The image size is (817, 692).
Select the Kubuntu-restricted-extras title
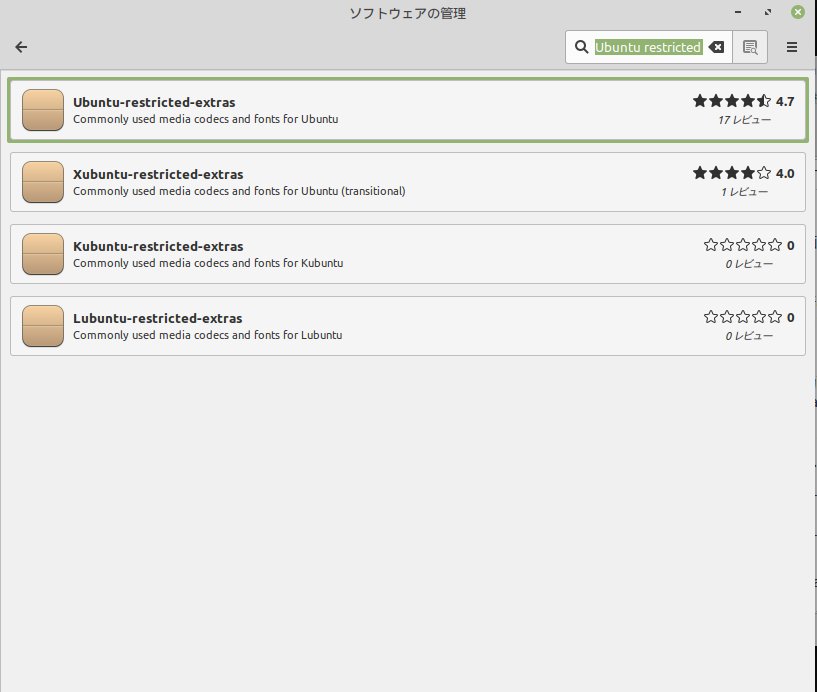158,246
